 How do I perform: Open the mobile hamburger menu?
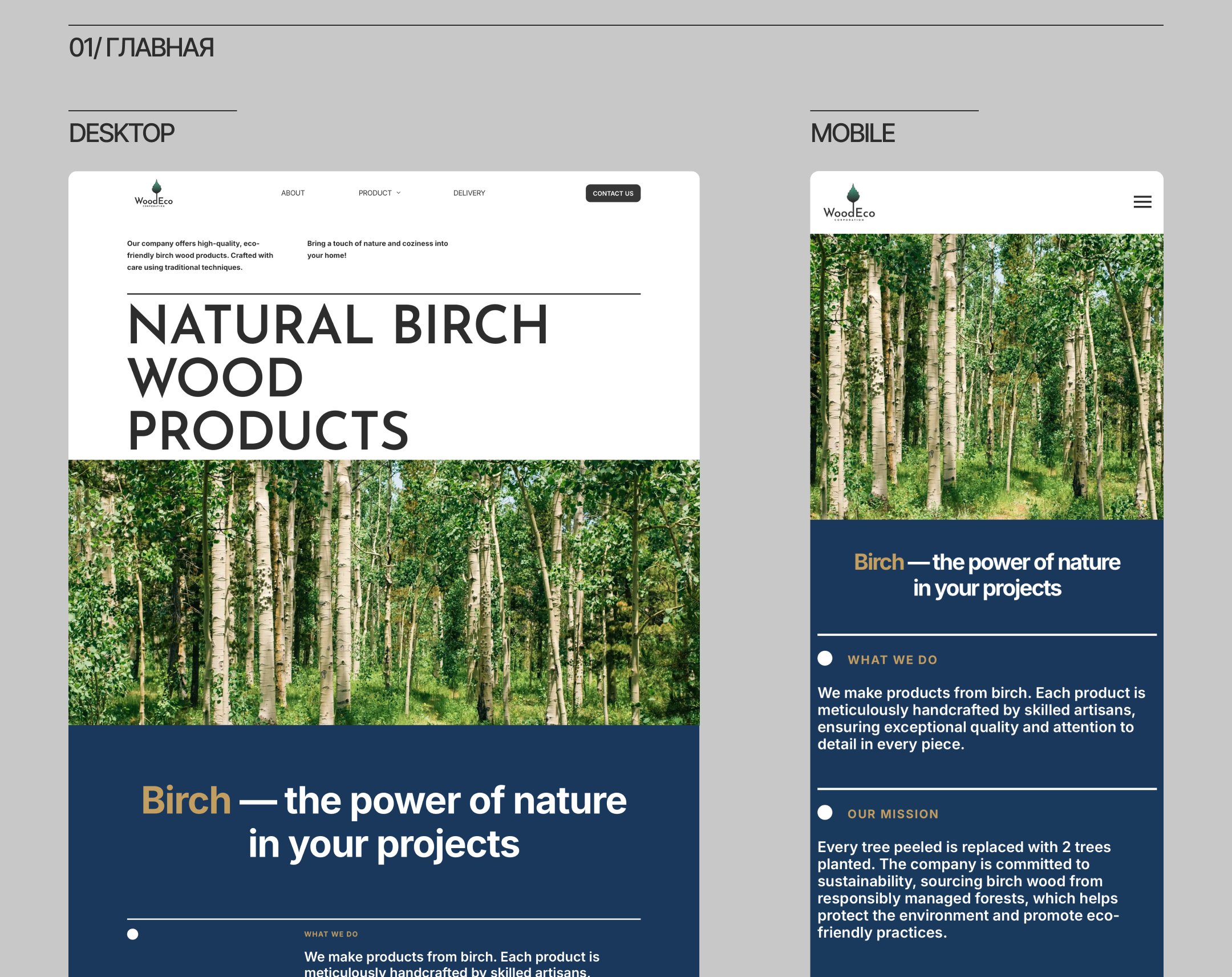[x=1142, y=202]
